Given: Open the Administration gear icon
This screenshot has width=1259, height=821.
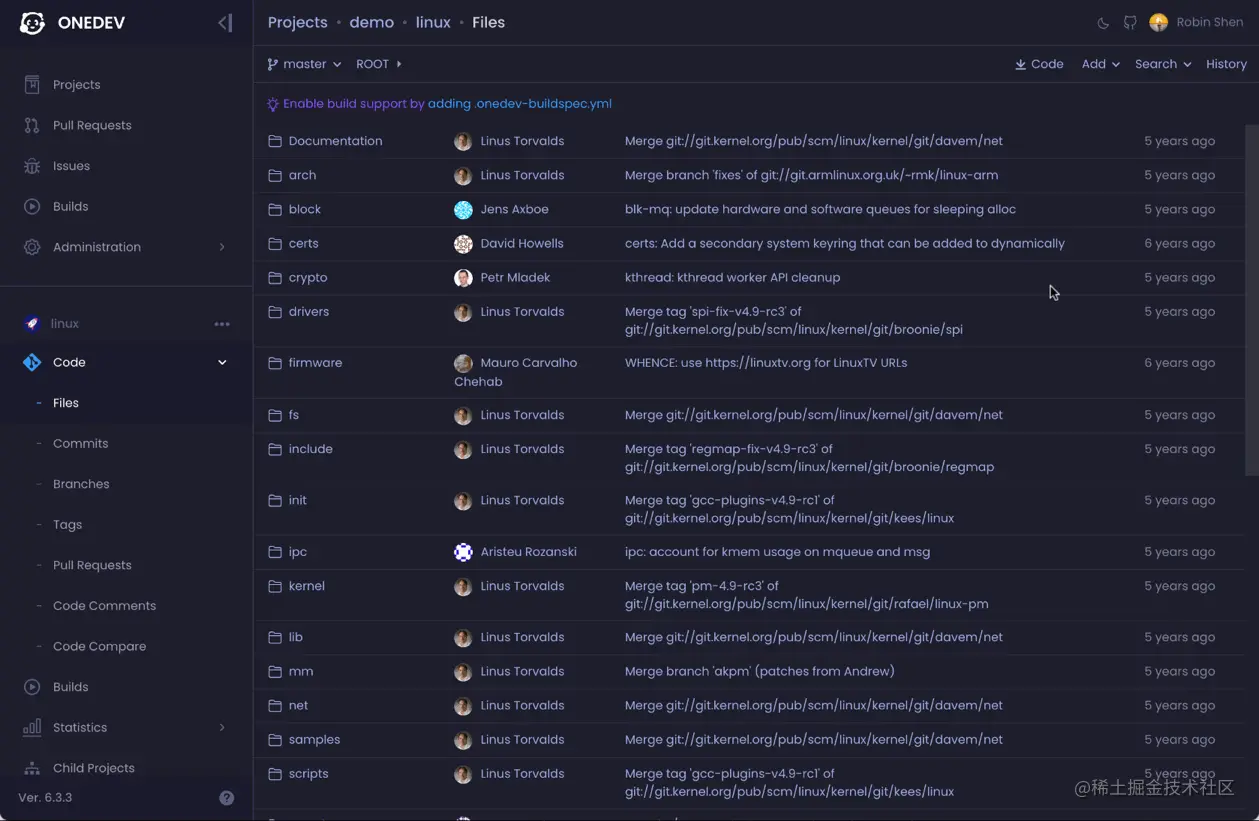Looking at the screenshot, I should coord(32,247).
